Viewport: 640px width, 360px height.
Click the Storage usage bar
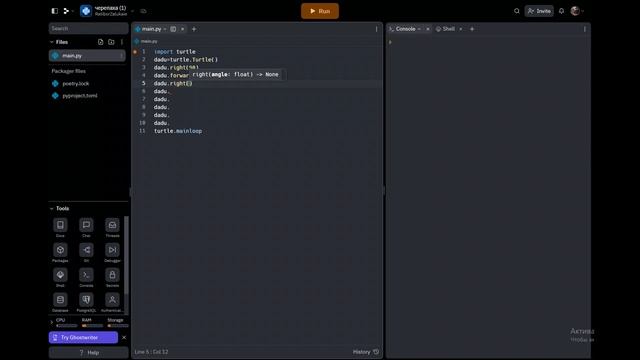pos(118,326)
